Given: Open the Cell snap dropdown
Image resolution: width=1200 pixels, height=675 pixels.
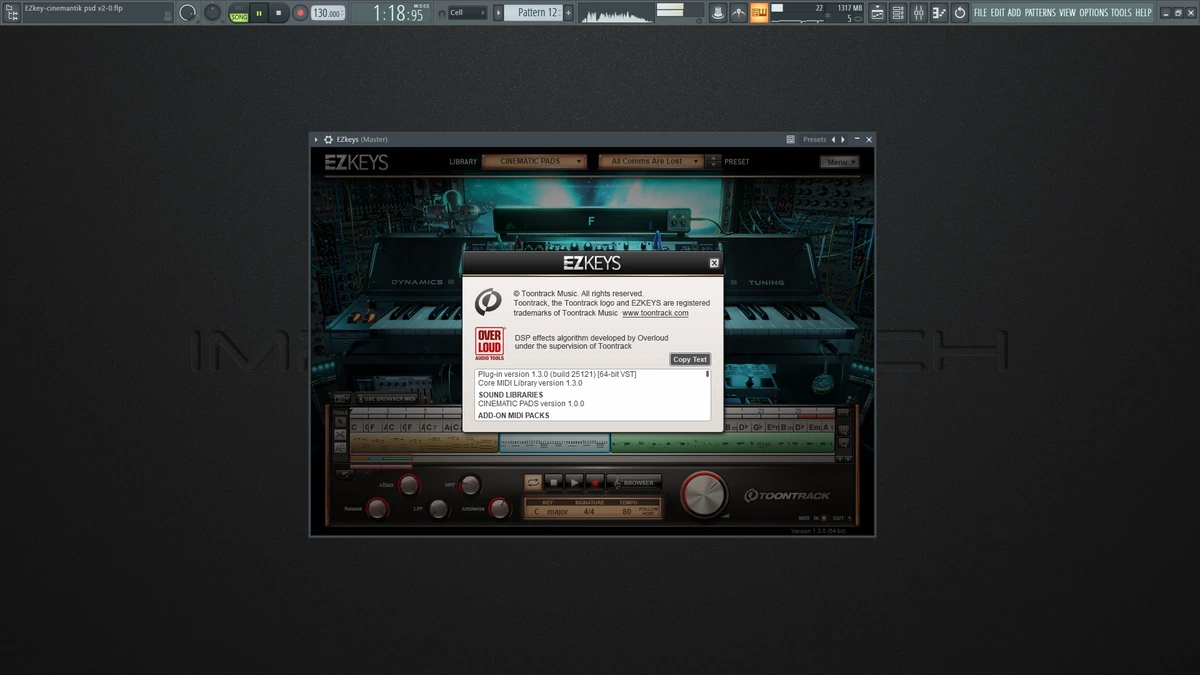Looking at the screenshot, I should tap(467, 13).
